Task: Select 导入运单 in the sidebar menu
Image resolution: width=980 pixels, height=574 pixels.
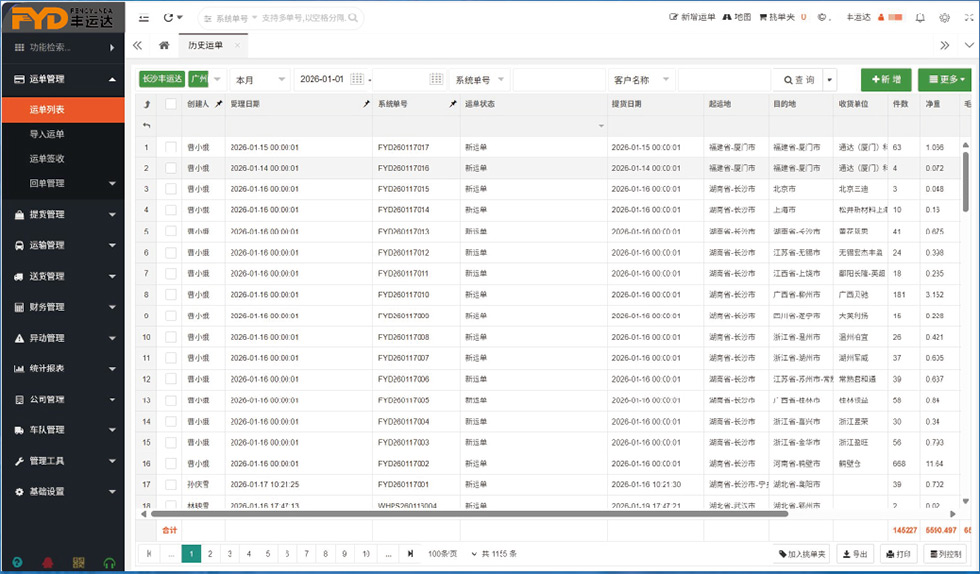Action: tap(47, 134)
